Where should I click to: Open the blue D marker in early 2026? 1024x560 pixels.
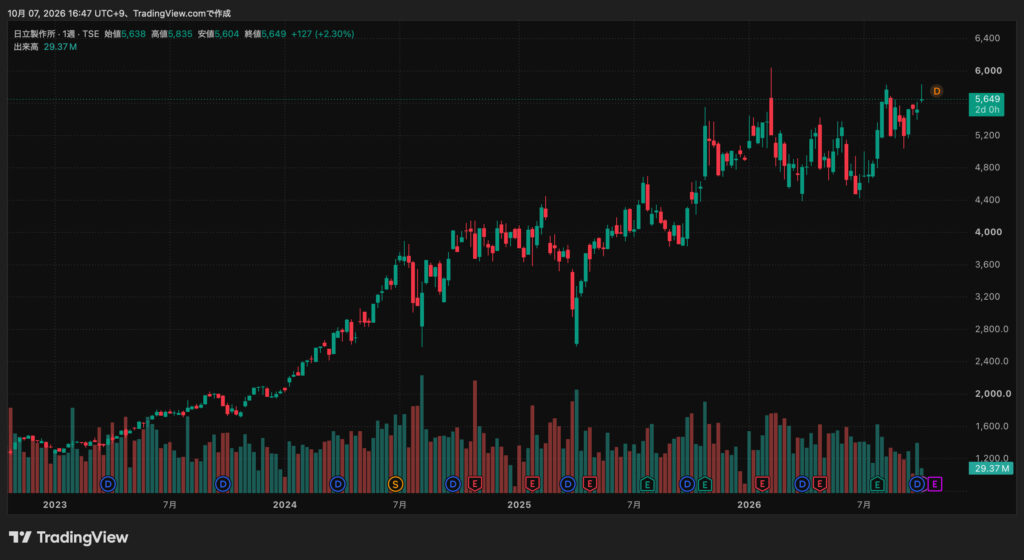802,484
